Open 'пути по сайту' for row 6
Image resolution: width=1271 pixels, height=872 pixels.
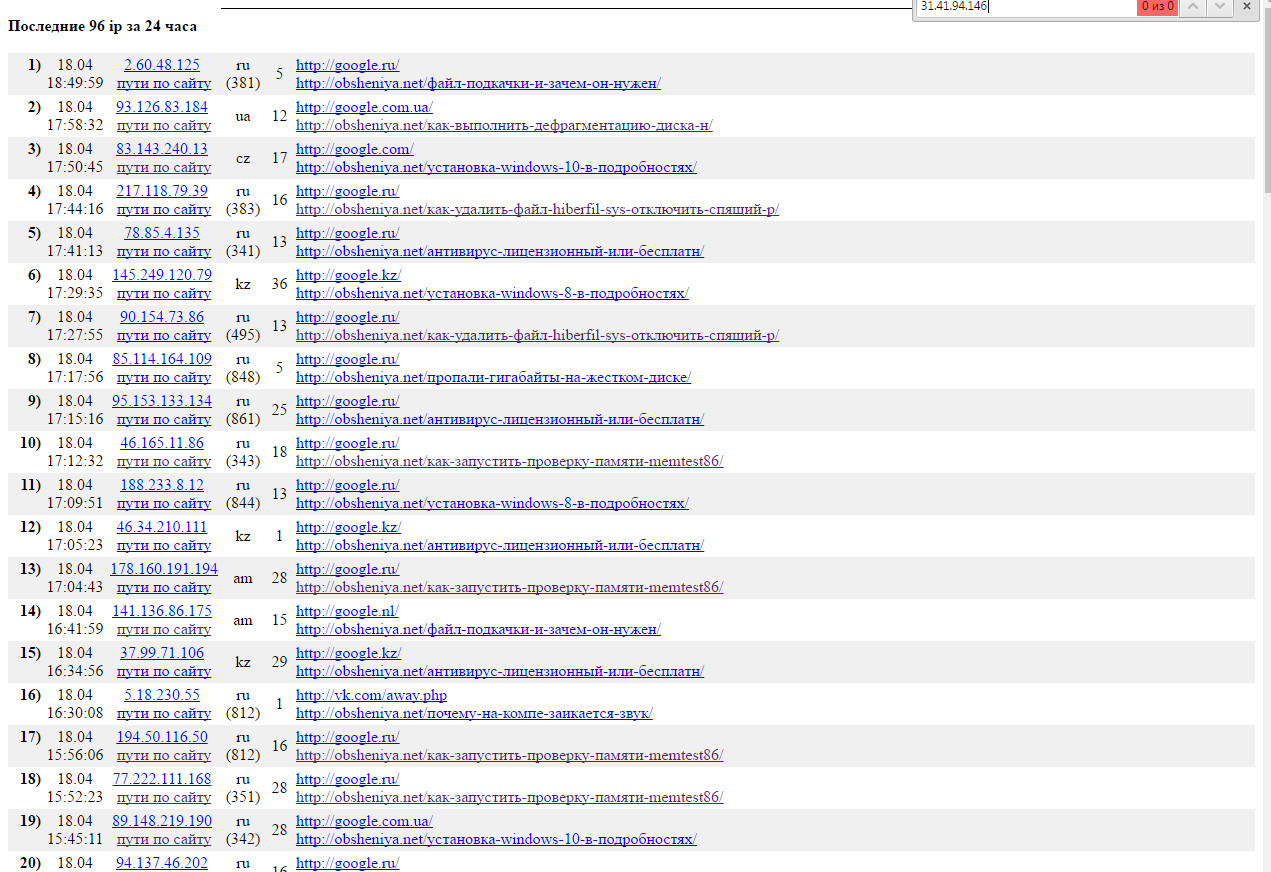coord(164,293)
